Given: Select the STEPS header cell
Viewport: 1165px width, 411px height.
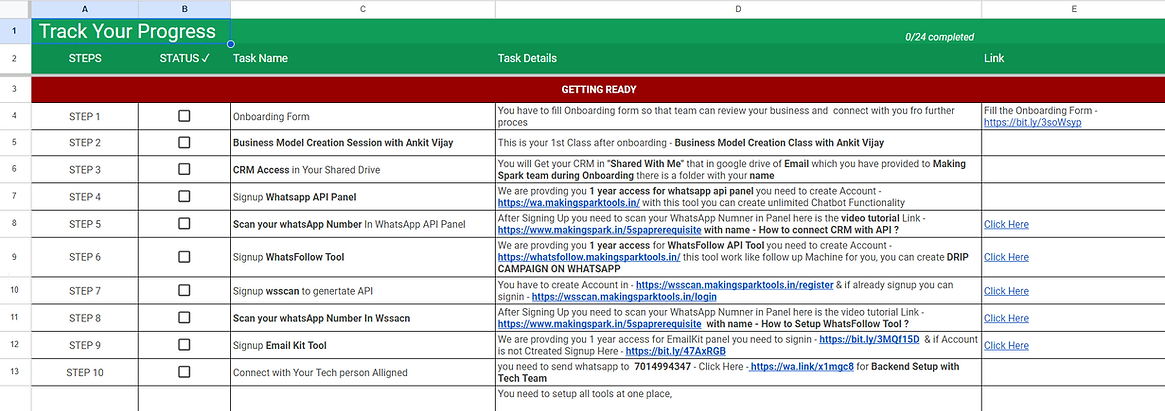Looking at the screenshot, I should click(x=85, y=58).
